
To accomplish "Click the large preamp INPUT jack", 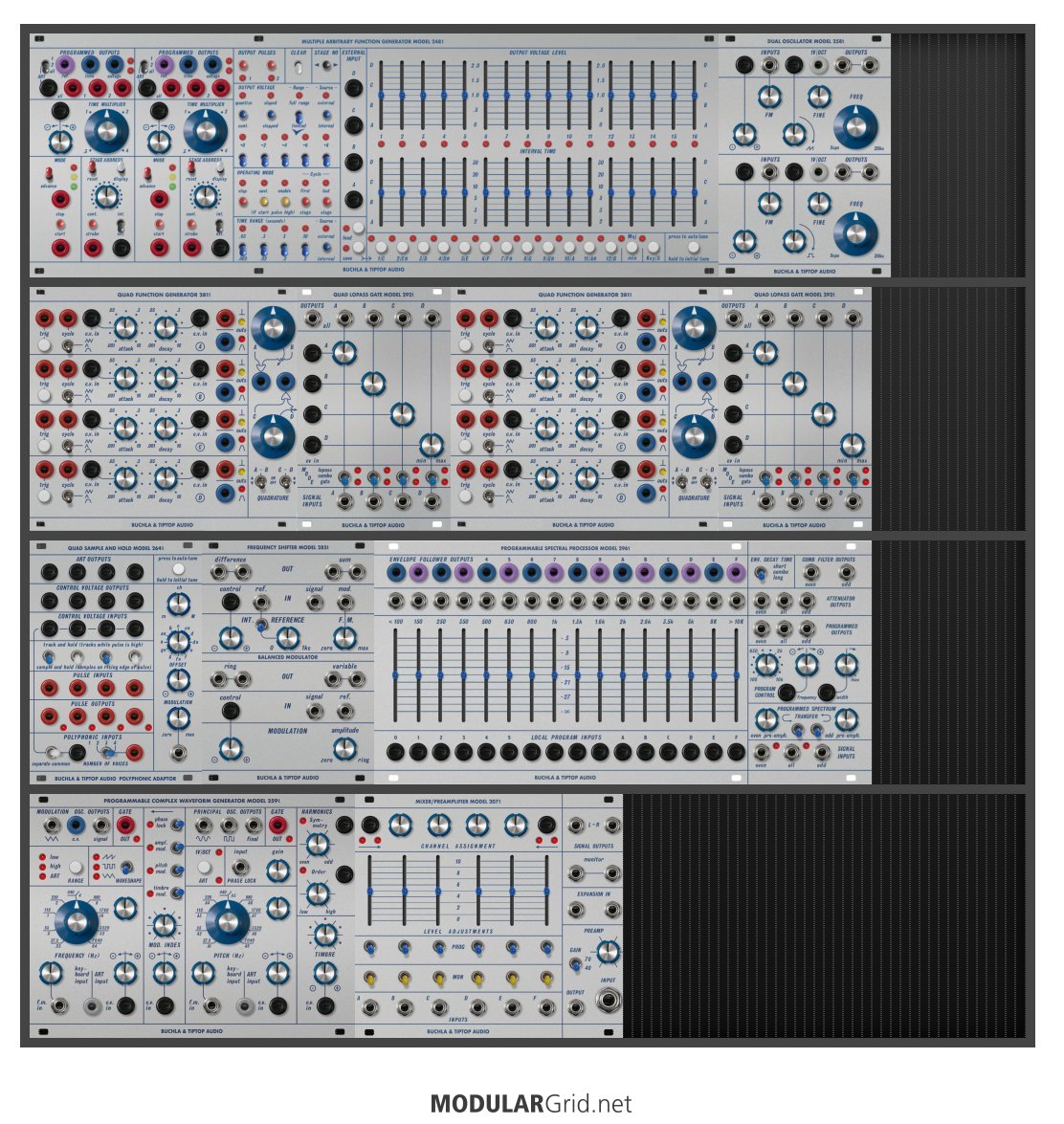I will tap(608, 1000).
